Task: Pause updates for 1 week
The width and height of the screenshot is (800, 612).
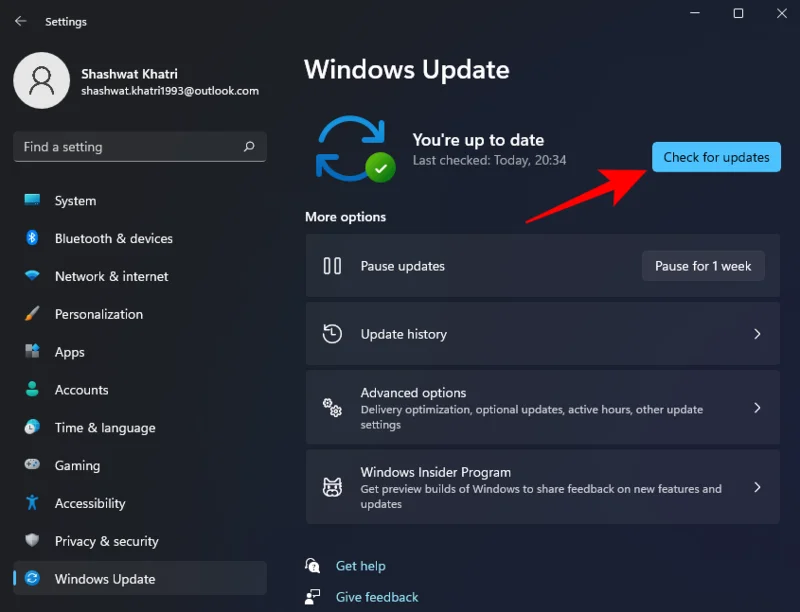Action: coord(703,265)
